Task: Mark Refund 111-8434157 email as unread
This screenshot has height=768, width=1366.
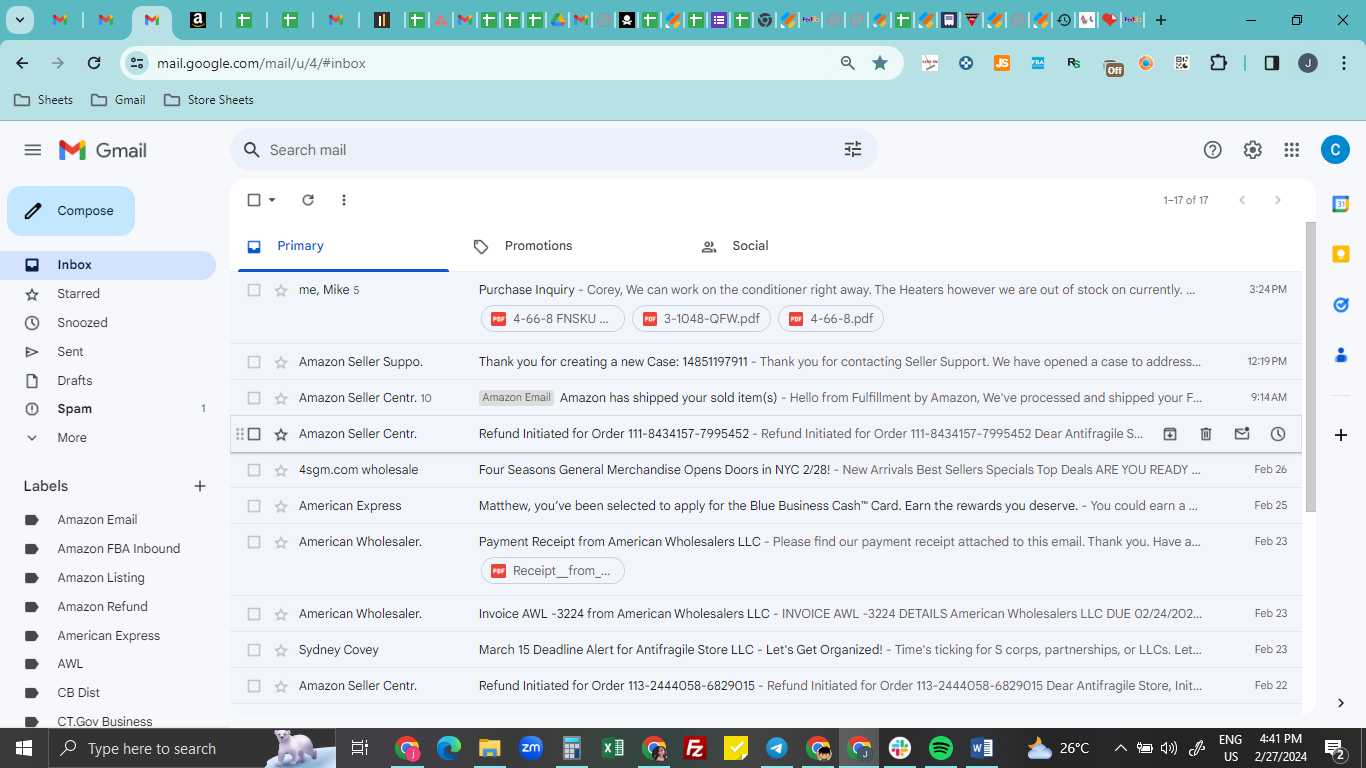Action: tap(1242, 434)
